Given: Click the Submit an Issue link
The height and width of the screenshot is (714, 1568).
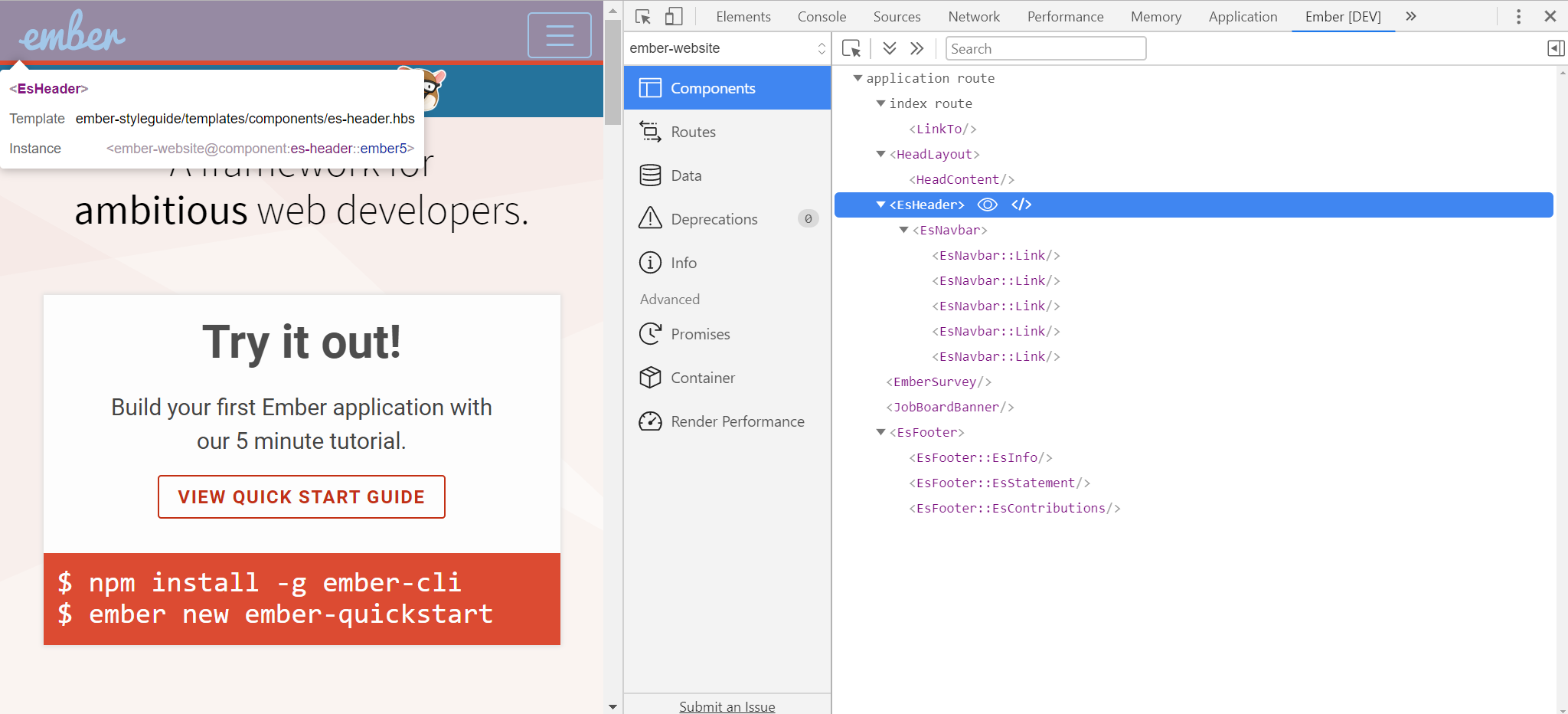Looking at the screenshot, I should (727, 706).
